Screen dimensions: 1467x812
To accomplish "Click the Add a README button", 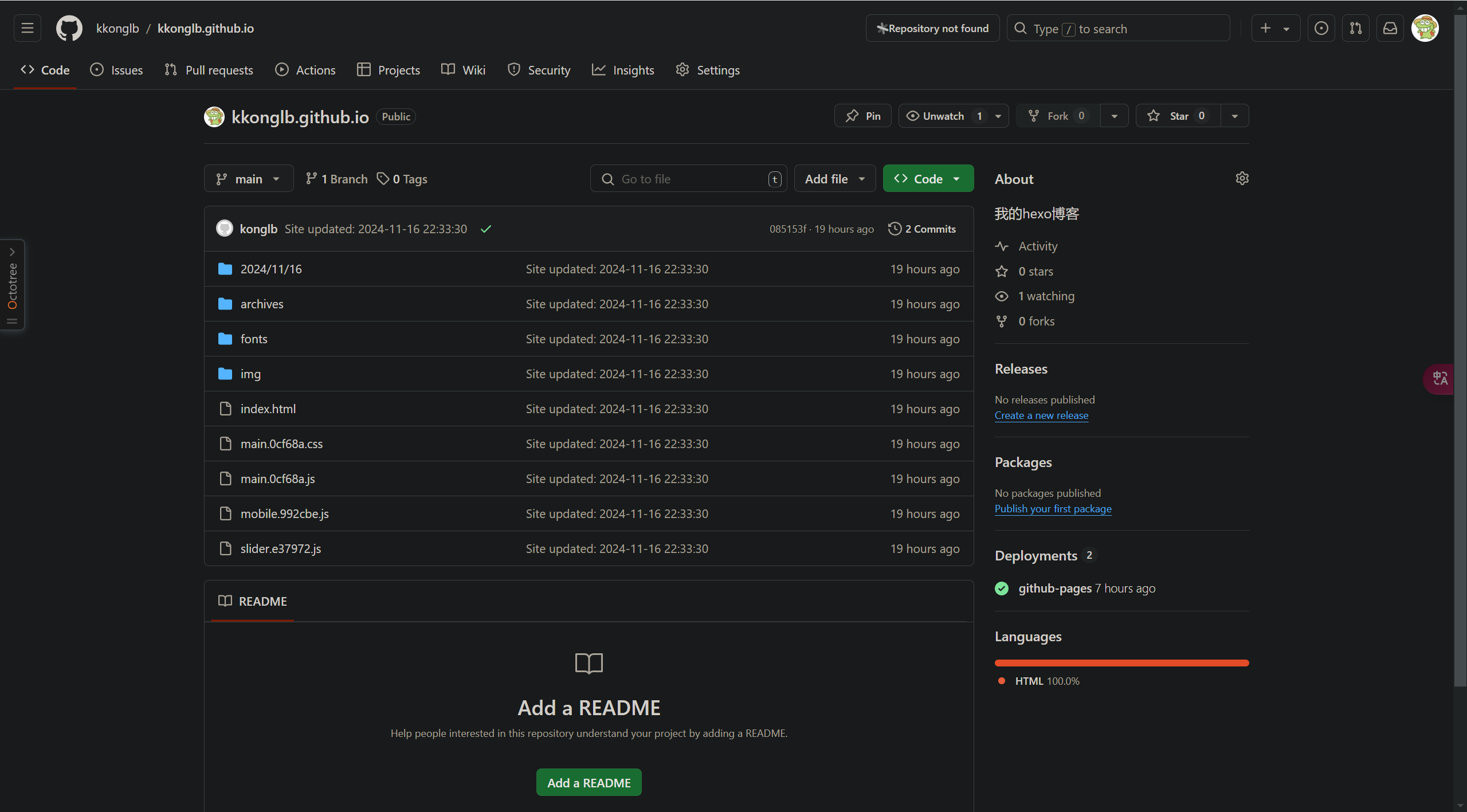I will [589, 782].
